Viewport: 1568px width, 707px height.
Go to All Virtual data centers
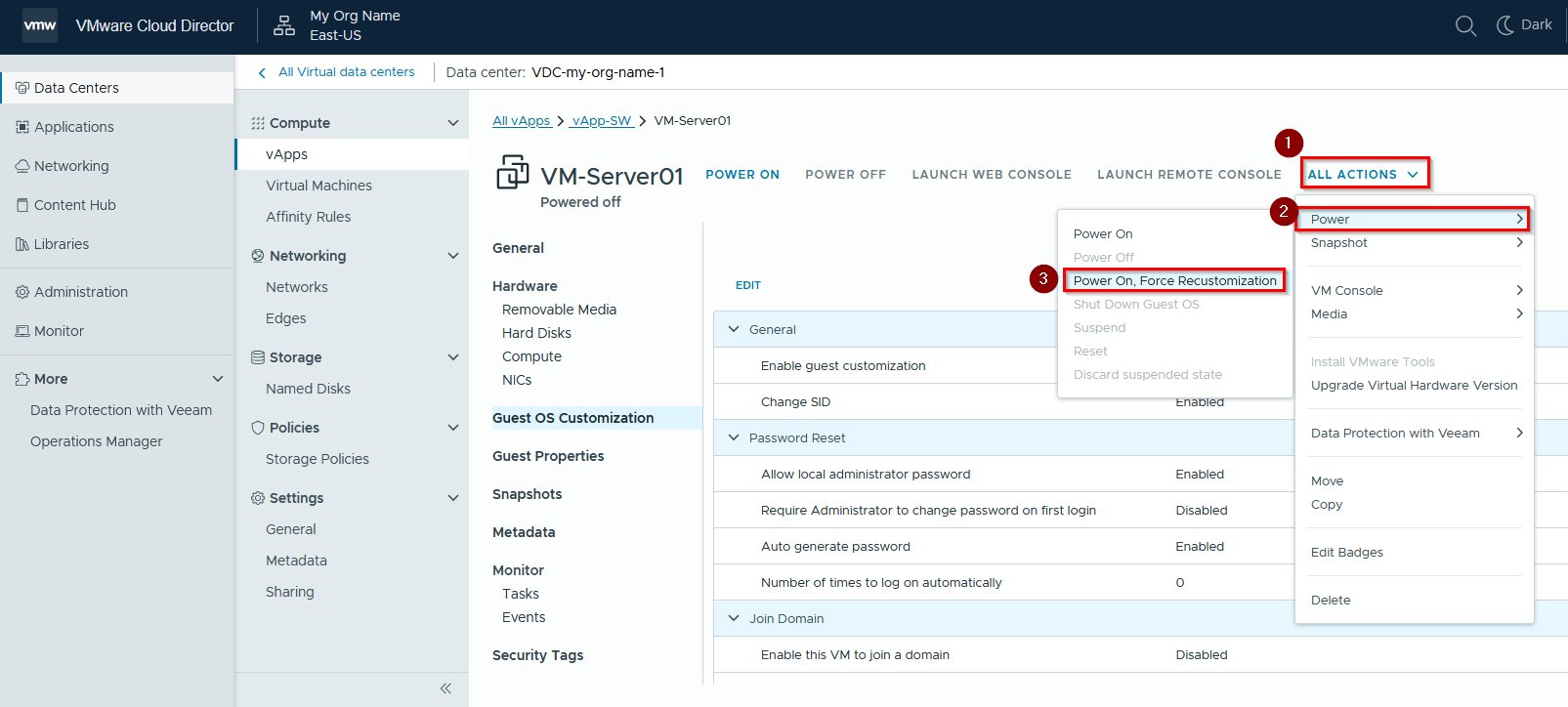point(346,72)
